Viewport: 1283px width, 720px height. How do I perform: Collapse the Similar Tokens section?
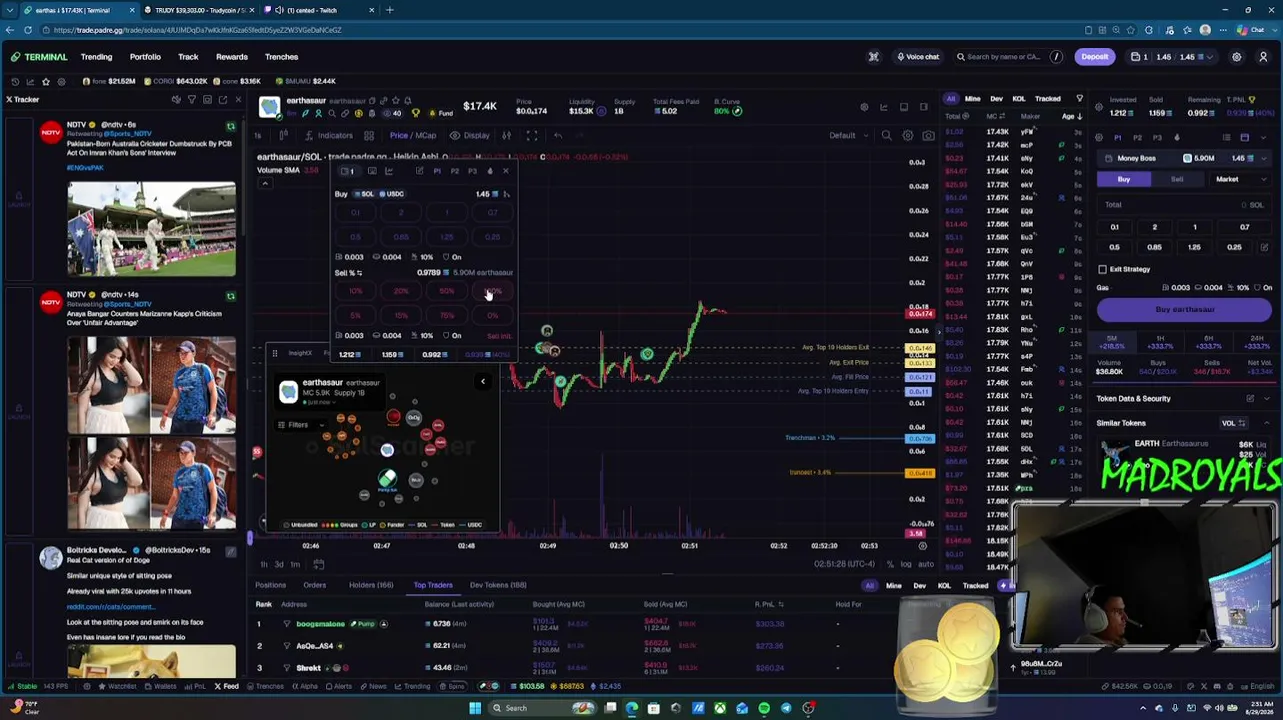pyautogui.click(x=1266, y=423)
